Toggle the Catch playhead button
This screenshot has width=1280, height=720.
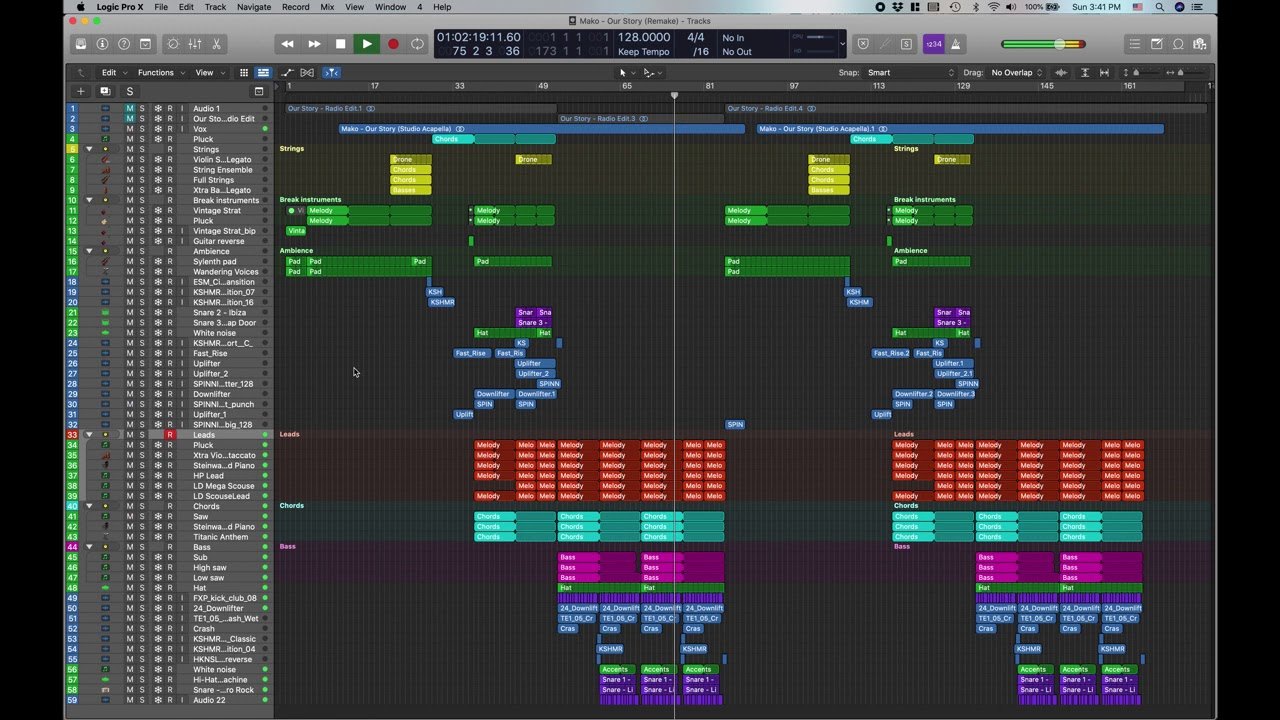pos(331,73)
